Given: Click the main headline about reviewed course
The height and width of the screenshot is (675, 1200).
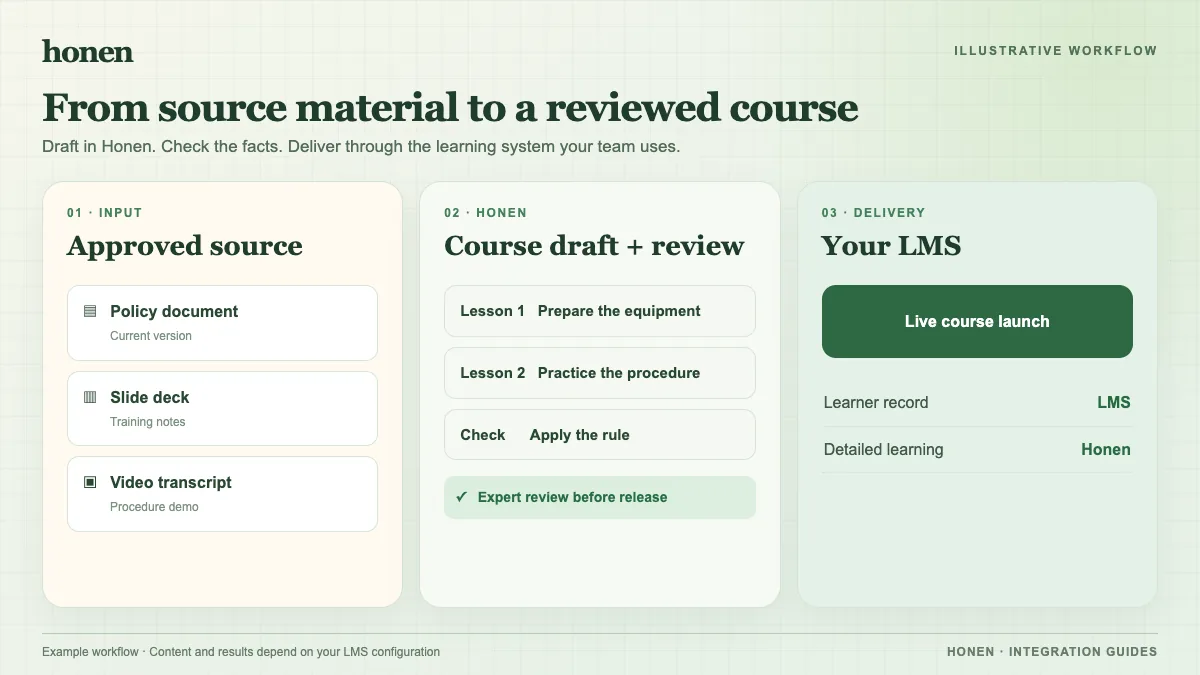Looking at the screenshot, I should [450, 108].
